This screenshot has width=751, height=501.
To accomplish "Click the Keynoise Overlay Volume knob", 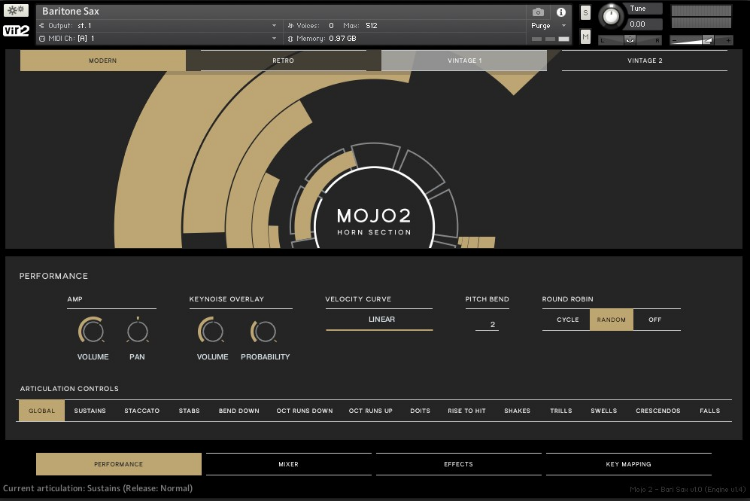I will click(x=212, y=331).
